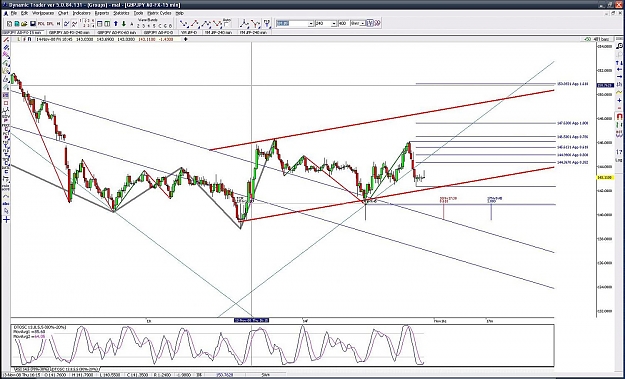Open the Statistics menu
The image size is (625, 379).
[122, 13]
